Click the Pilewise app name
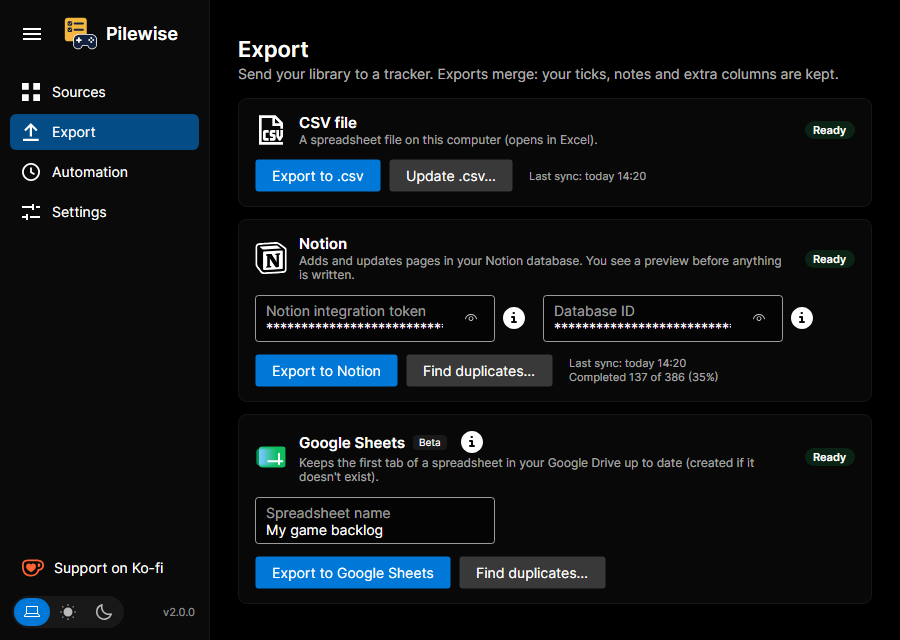900x640 pixels. click(142, 34)
